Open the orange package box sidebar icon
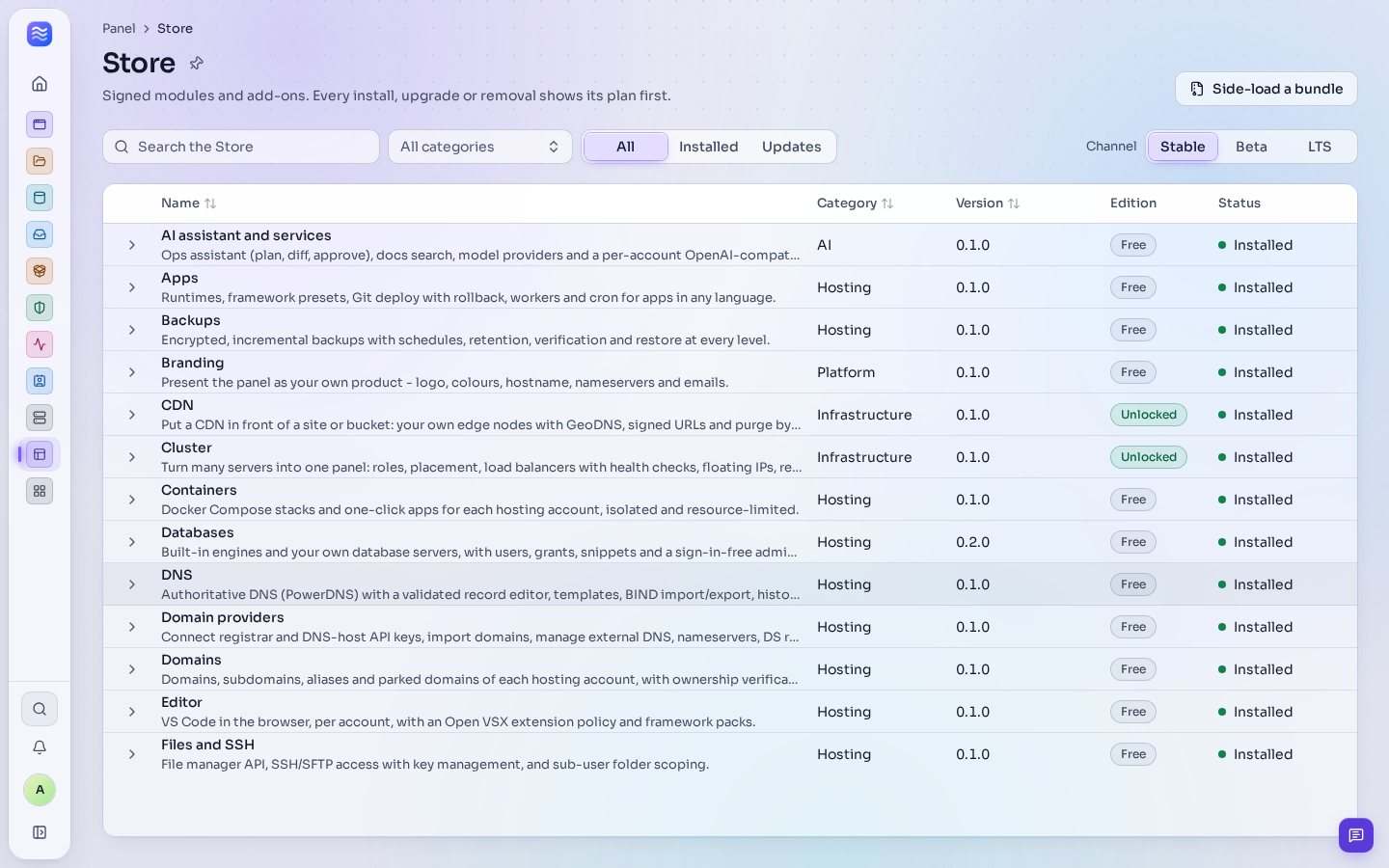 [x=40, y=271]
